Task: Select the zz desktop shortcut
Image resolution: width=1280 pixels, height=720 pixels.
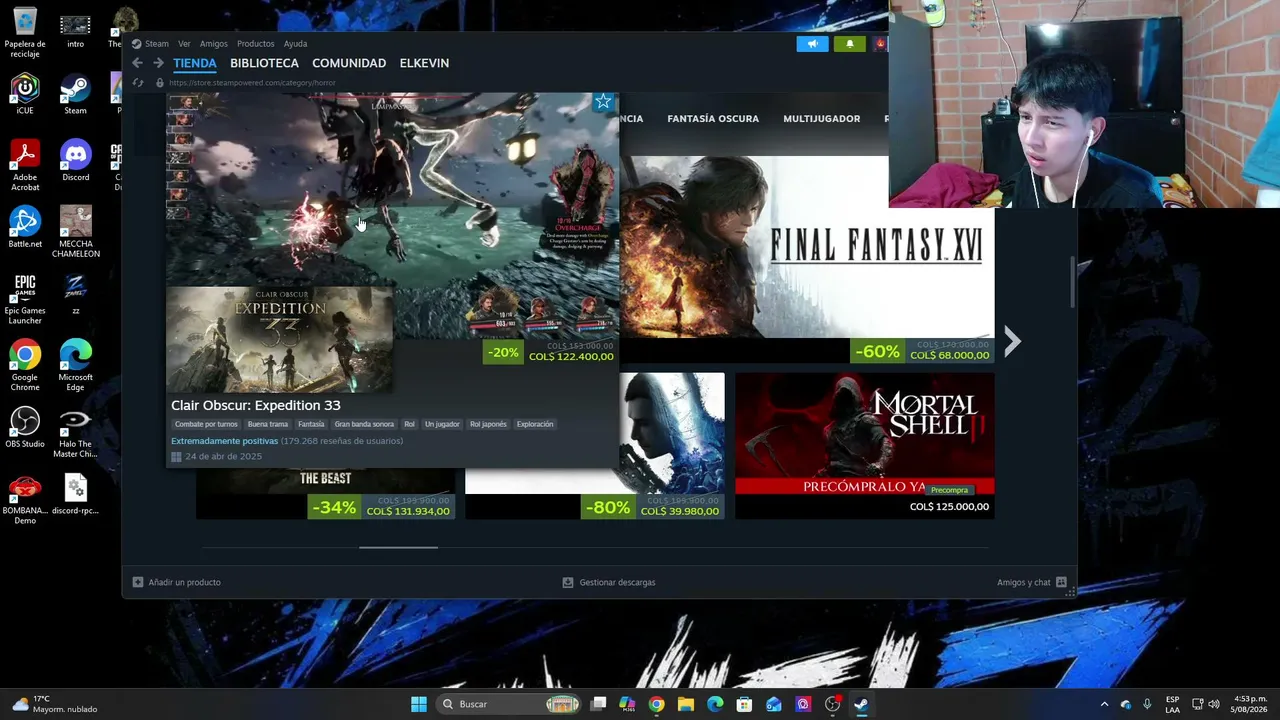Action: [x=75, y=294]
